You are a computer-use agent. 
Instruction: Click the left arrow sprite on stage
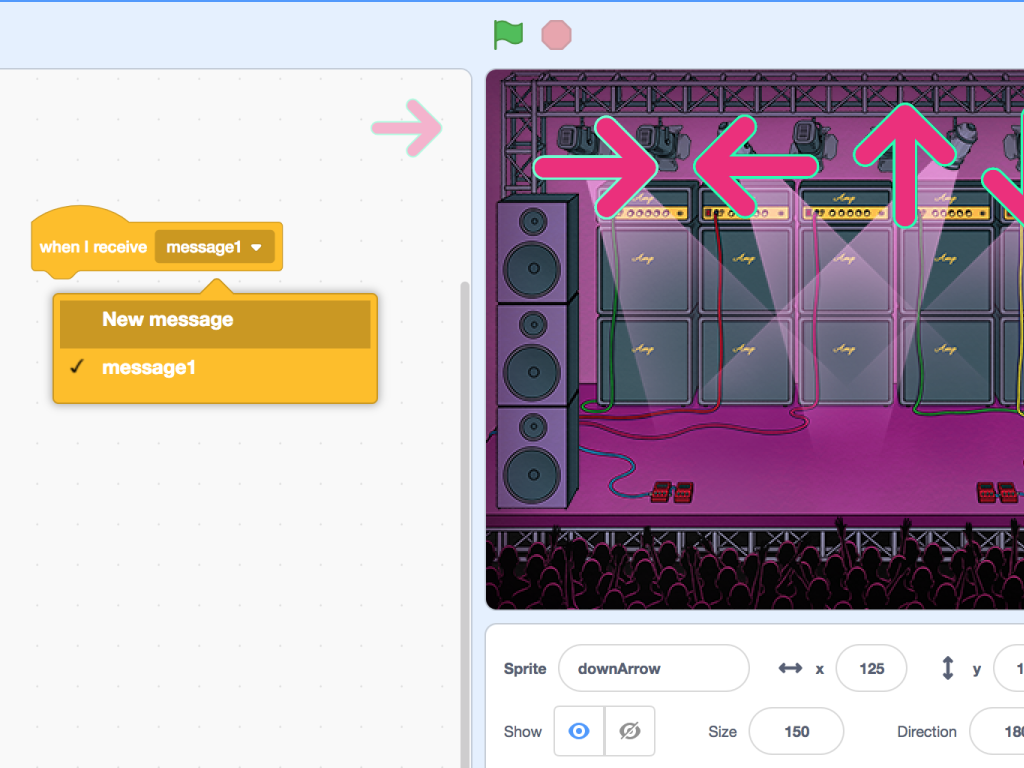[756, 167]
